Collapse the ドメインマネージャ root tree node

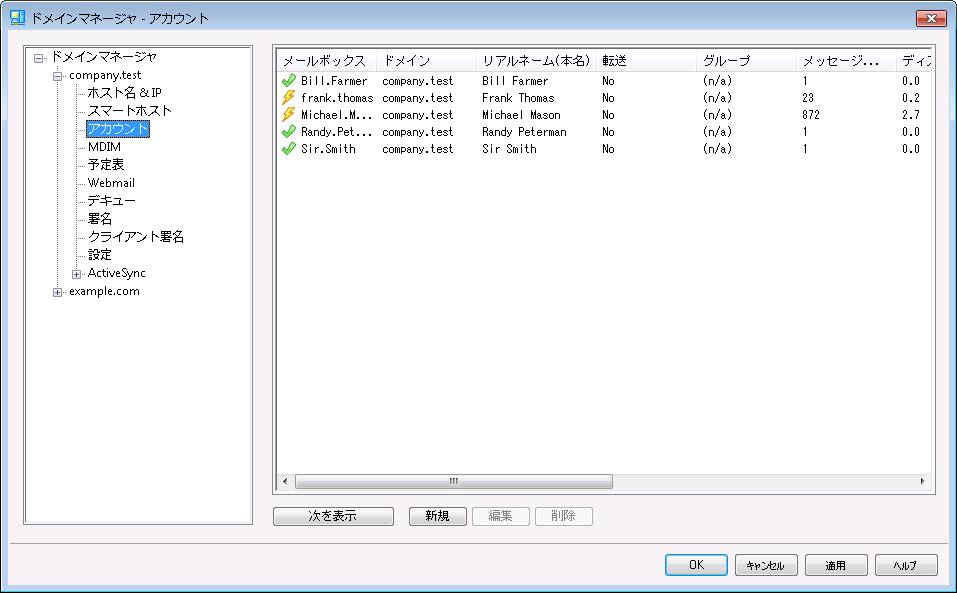[39, 58]
